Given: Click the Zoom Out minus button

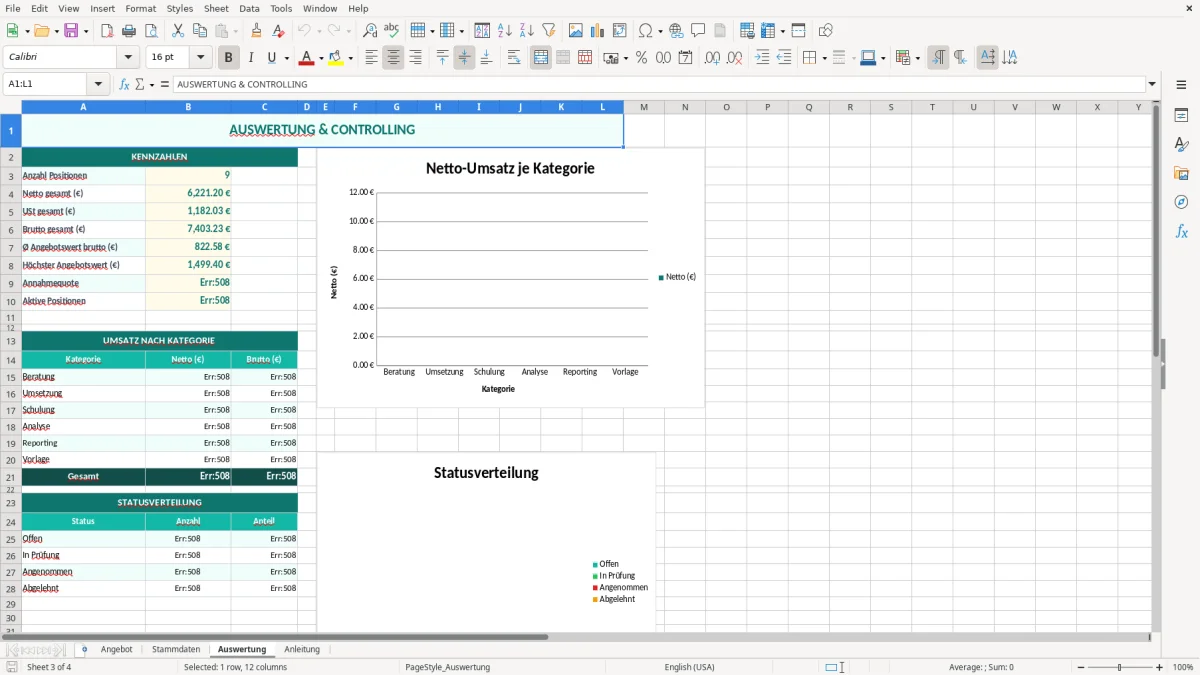Looking at the screenshot, I should point(1079,667).
